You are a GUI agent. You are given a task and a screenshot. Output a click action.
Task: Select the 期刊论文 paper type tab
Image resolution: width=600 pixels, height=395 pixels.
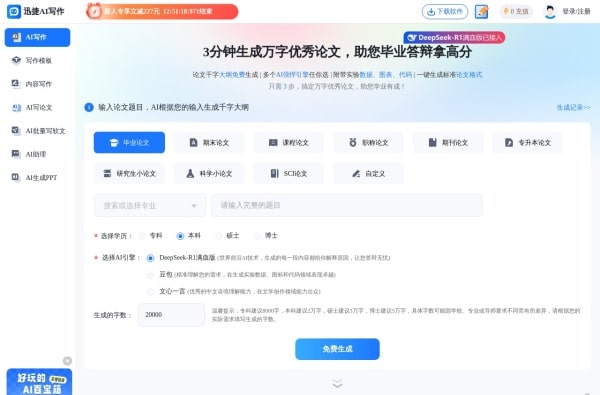click(x=448, y=142)
